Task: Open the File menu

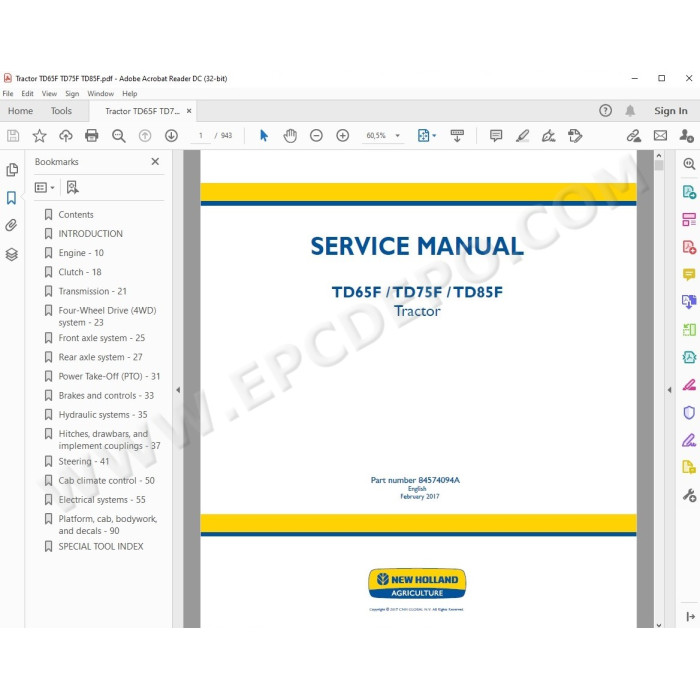Action: tap(8, 94)
